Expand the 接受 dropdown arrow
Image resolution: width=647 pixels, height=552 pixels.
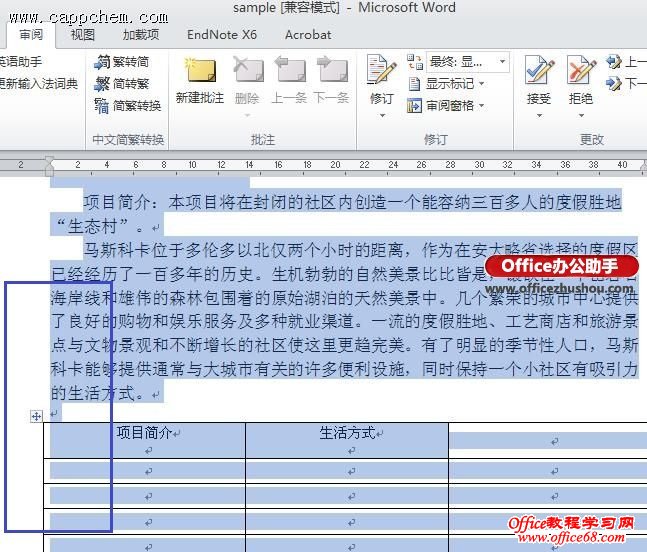(x=539, y=116)
